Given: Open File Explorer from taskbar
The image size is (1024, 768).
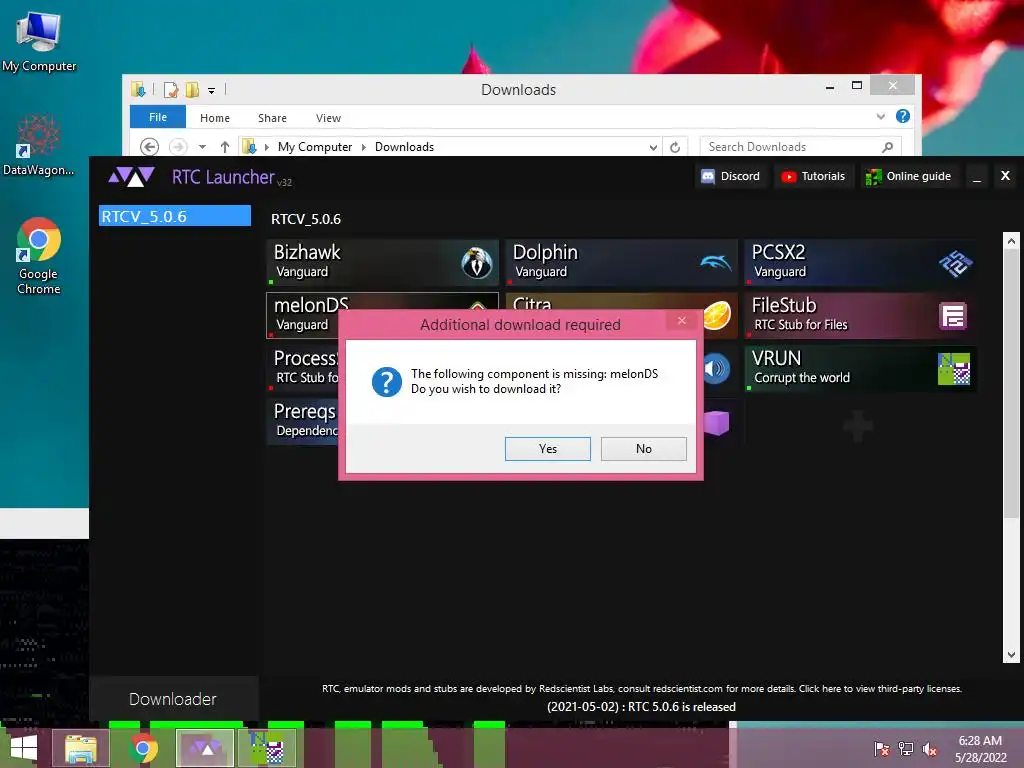Looking at the screenshot, I should click(x=81, y=748).
